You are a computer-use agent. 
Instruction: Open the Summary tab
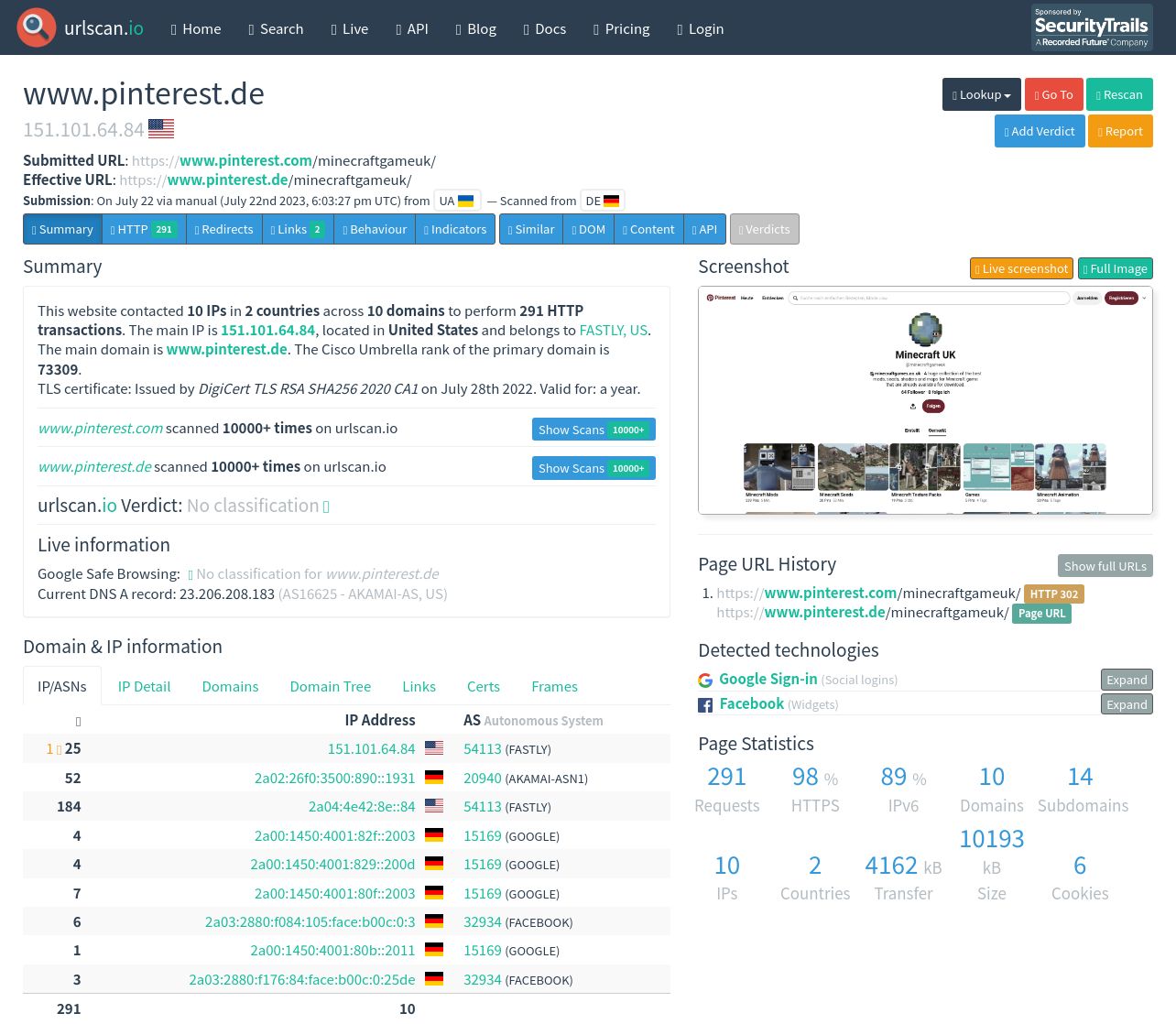(62, 229)
